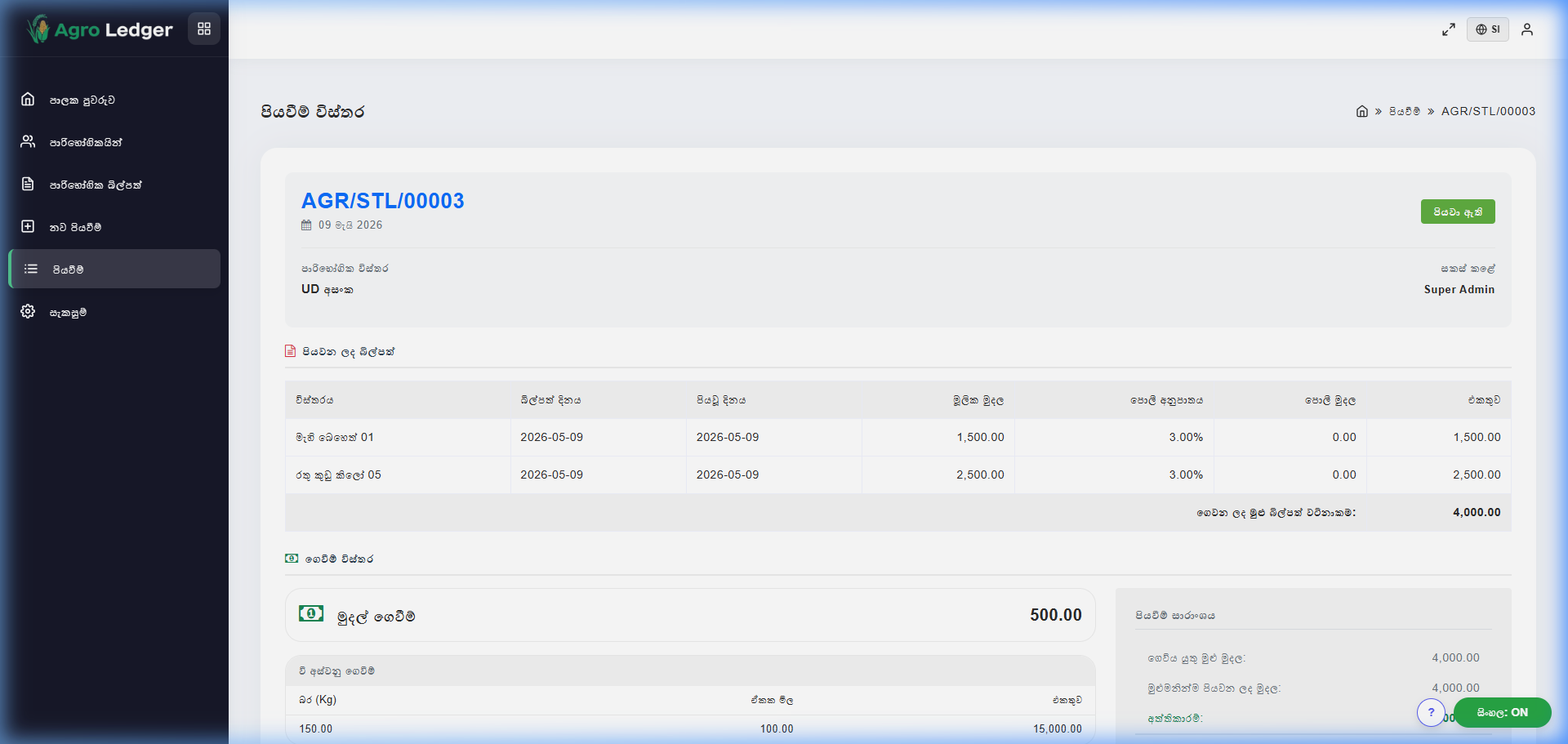Click the Agro Ledger logo
The height and width of the screenshot is (744, 1568).
[x=100, y=29]
